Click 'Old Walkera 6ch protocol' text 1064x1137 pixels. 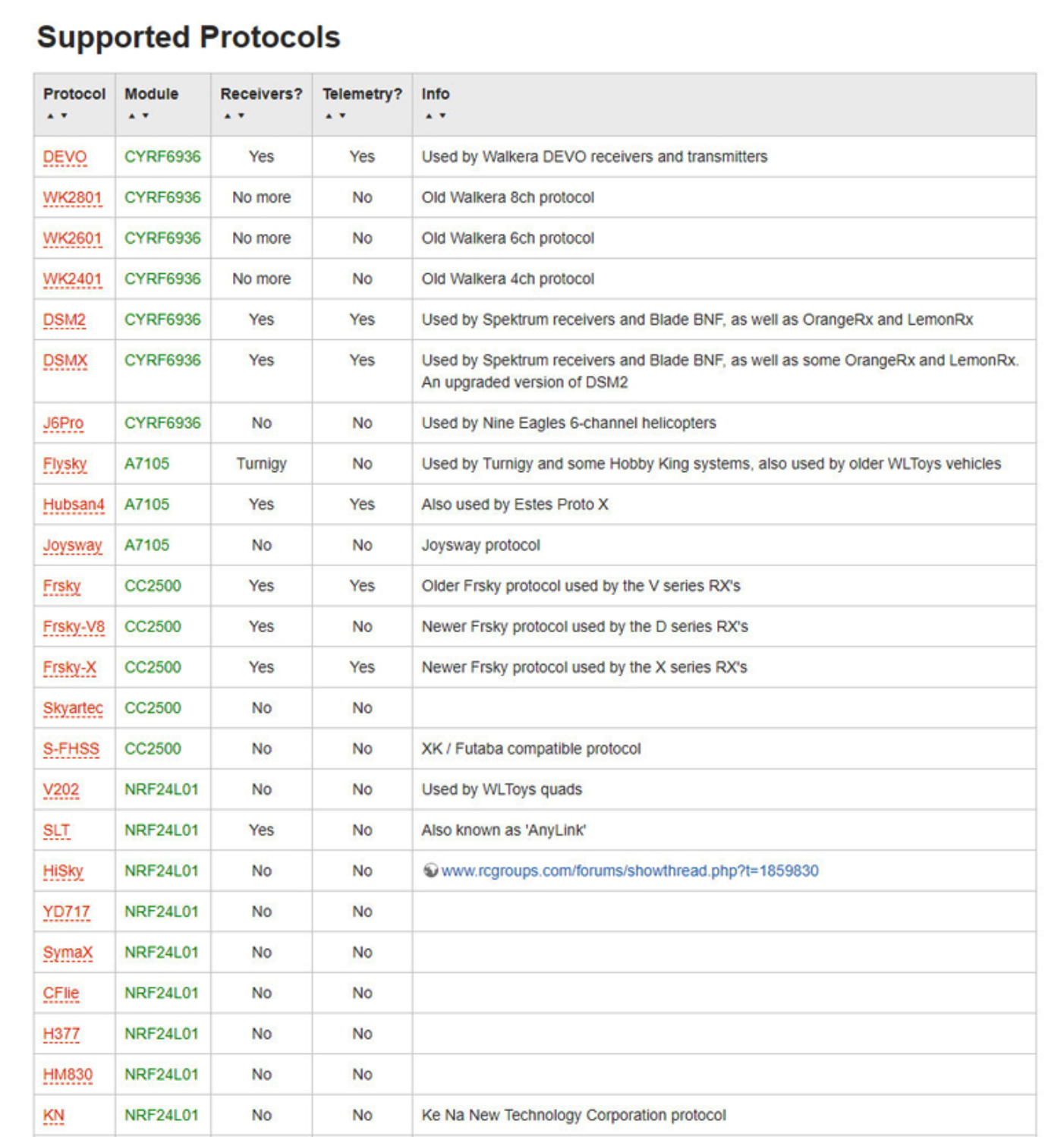click(508, 238)
